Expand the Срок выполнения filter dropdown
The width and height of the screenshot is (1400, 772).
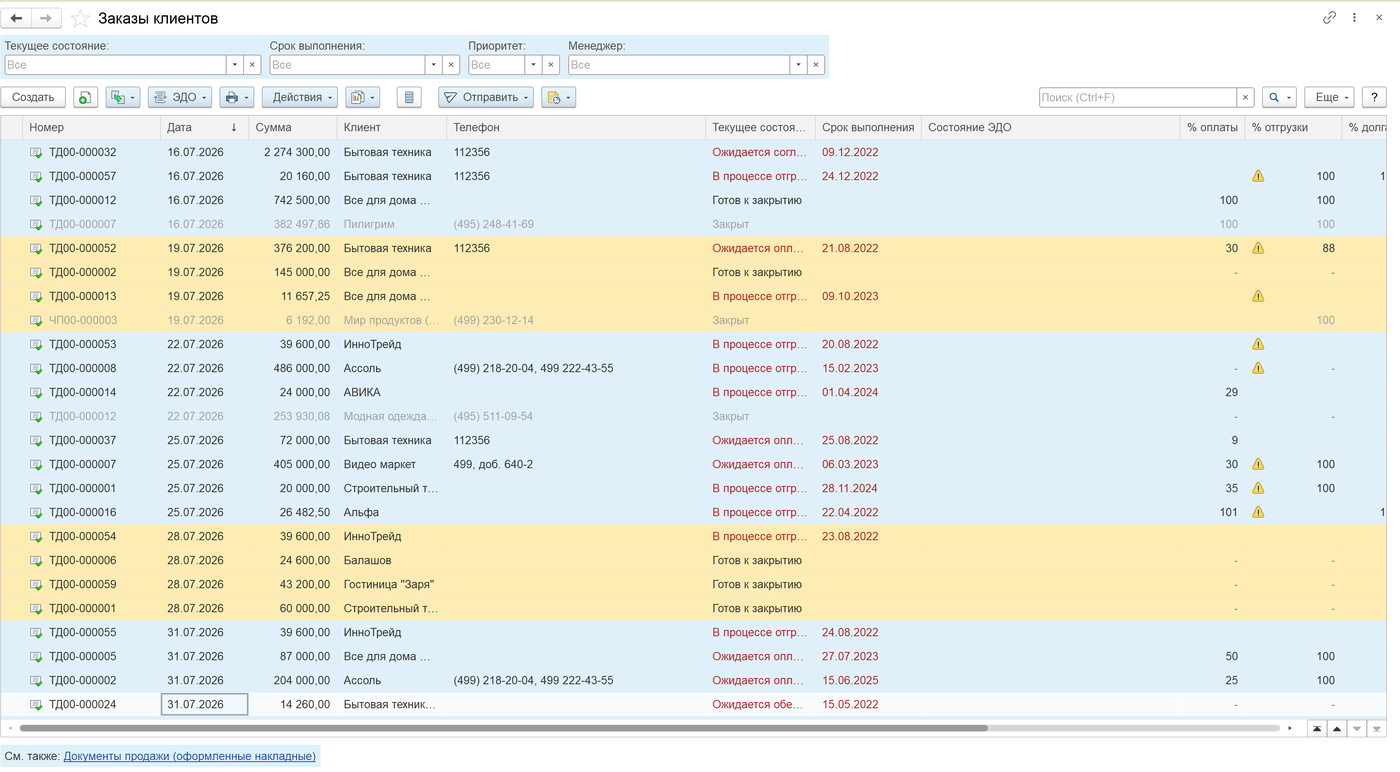pos(434,65)
